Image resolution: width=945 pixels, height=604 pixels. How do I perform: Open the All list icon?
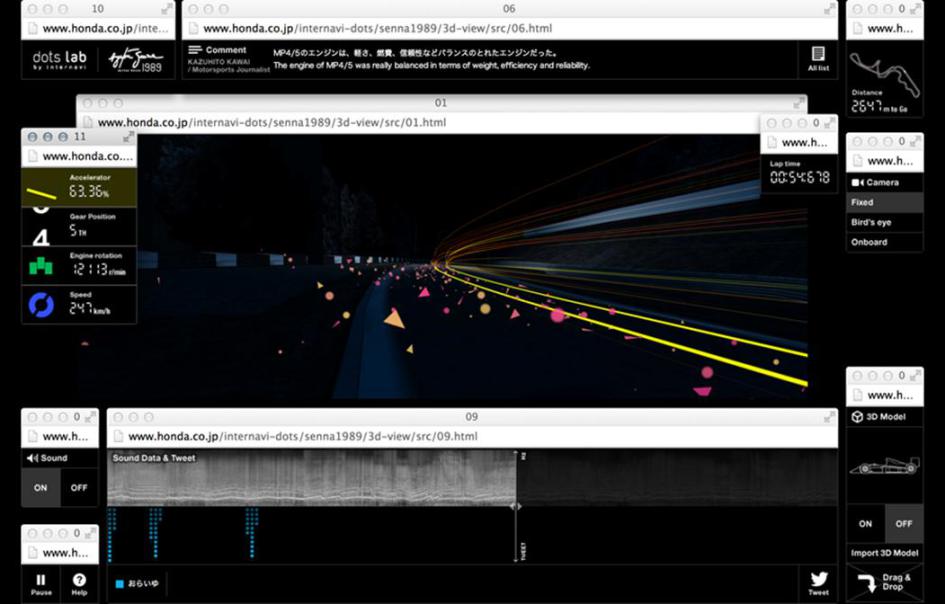tap(818, 57)
